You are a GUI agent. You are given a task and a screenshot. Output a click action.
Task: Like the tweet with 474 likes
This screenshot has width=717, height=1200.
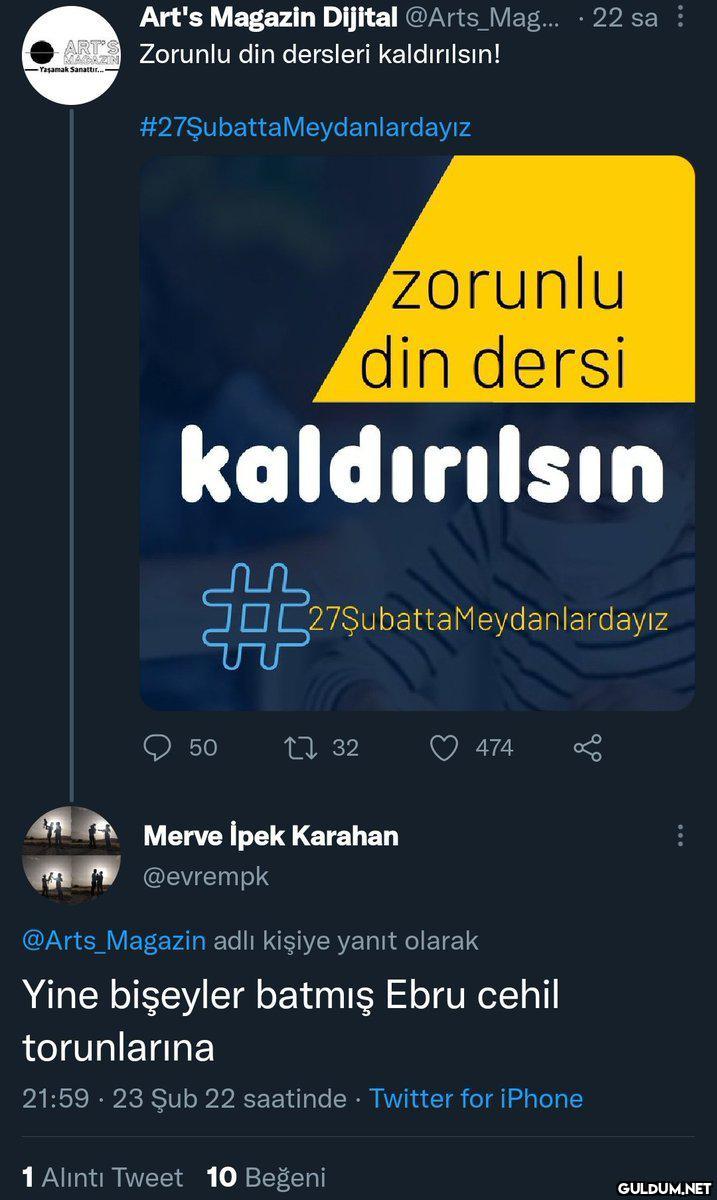(x=444, y=747)
